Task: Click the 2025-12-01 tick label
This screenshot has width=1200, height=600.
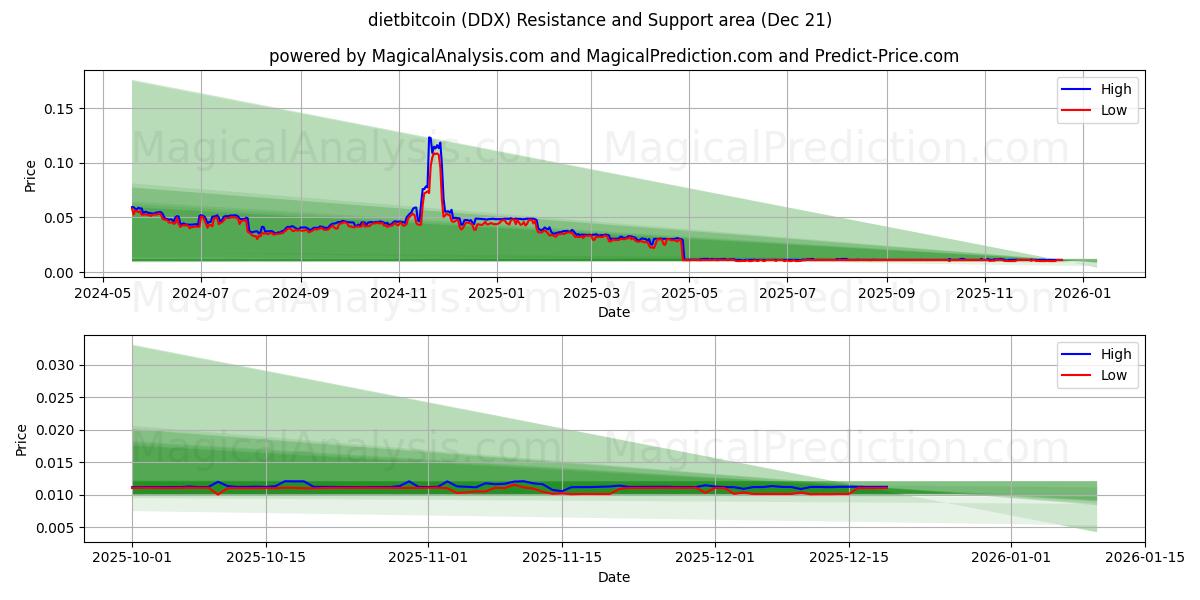Action: pyautogui.click(x=715, y=557)
